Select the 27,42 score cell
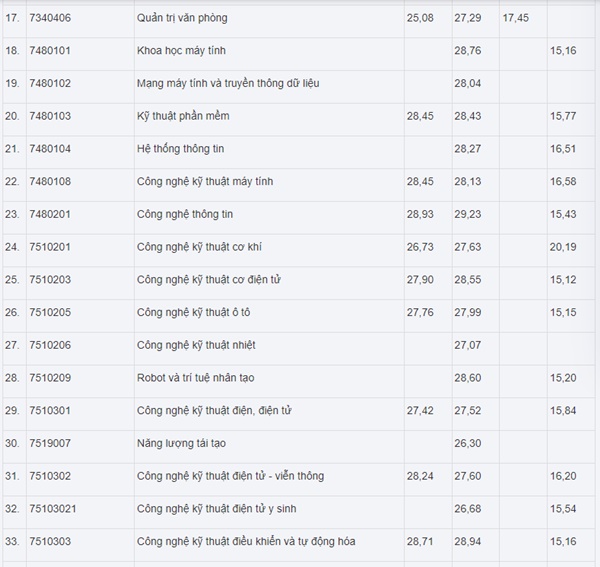Image resolution: width=600 pixels, height=567 pixels. click(421, 410)
